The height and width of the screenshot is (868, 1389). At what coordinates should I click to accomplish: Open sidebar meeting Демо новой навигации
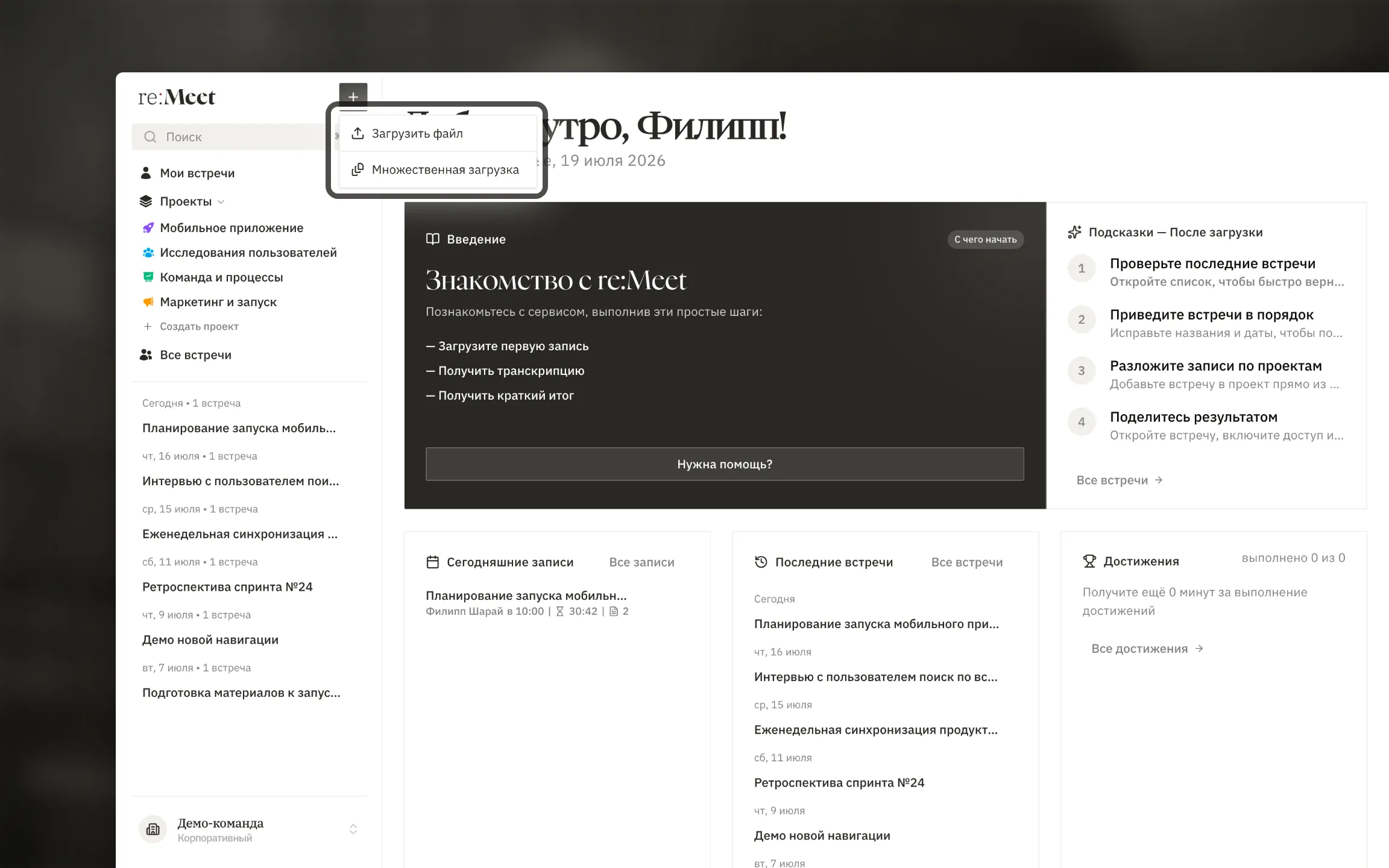point(210,640)
